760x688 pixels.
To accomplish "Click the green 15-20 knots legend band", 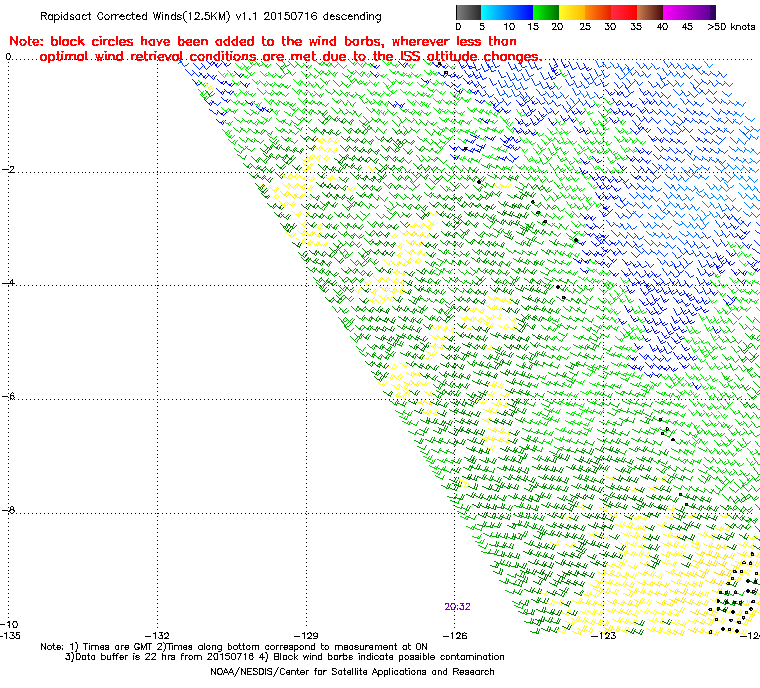I will [546, 12].
